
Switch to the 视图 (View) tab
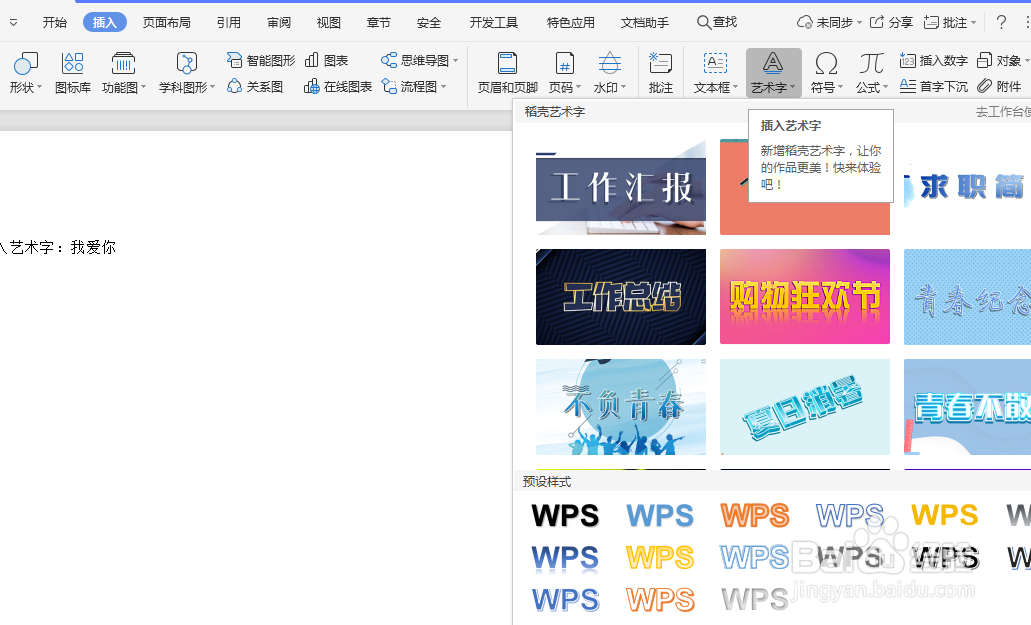tap(329, 22)
